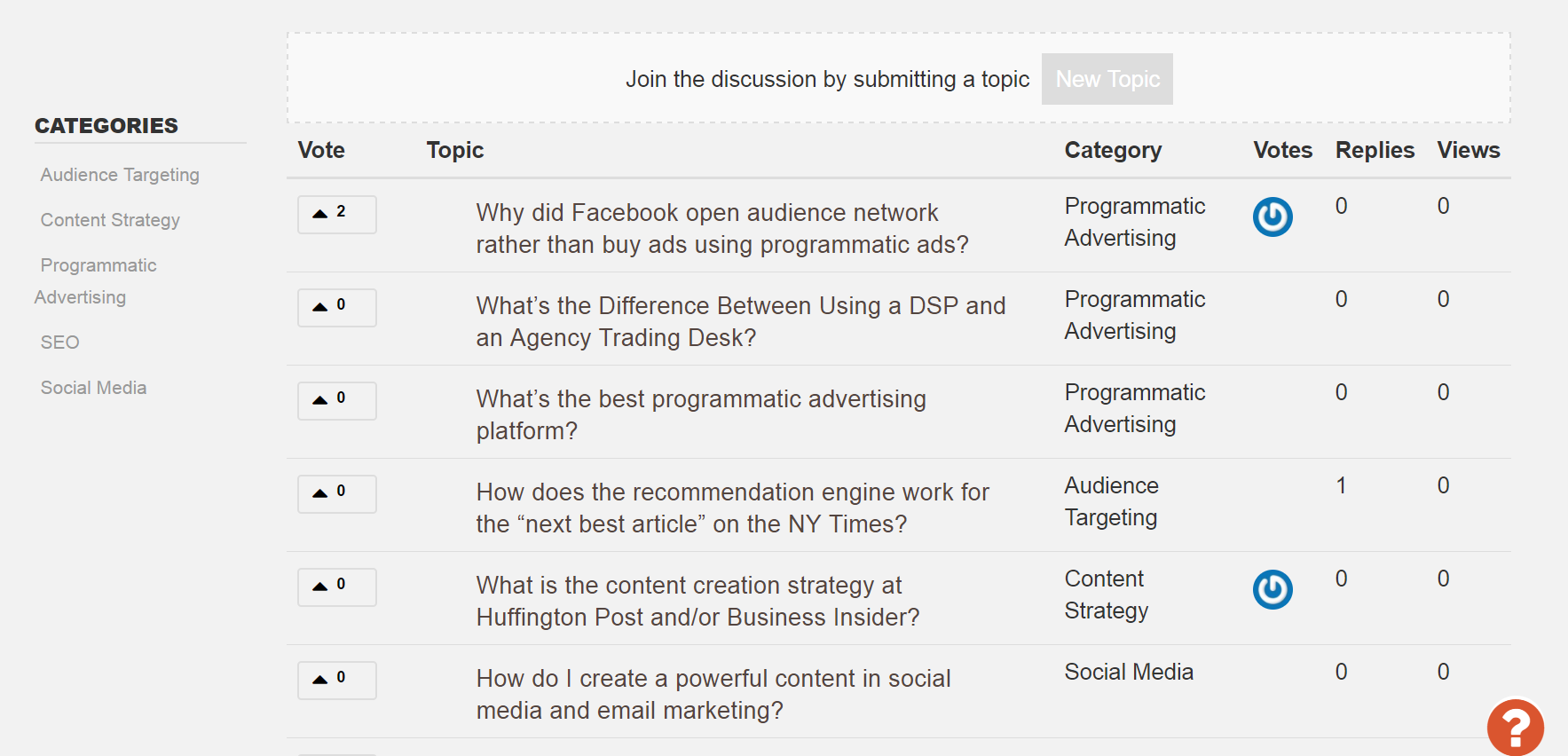
Task: Read the NY Times recommendation engine topic
Action: [x=732, y=508]
